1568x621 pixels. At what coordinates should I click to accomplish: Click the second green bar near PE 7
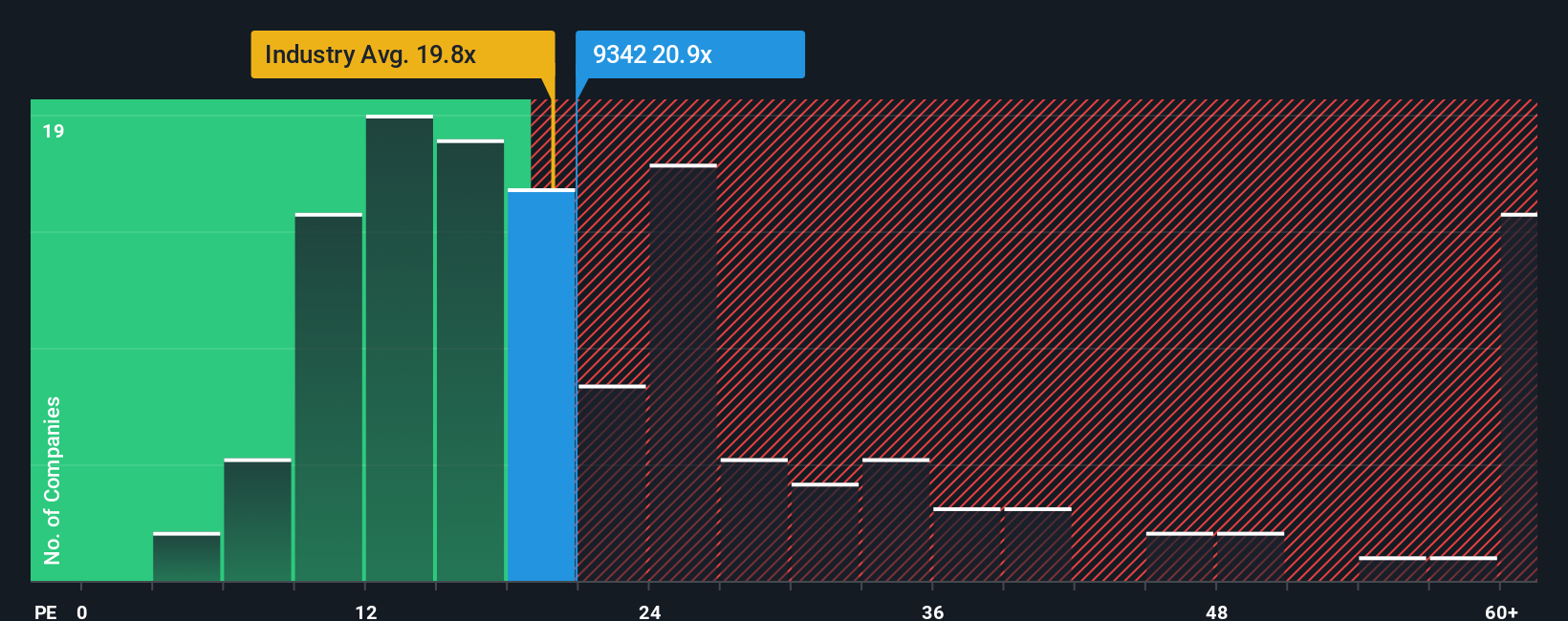[x=257, y=520]
